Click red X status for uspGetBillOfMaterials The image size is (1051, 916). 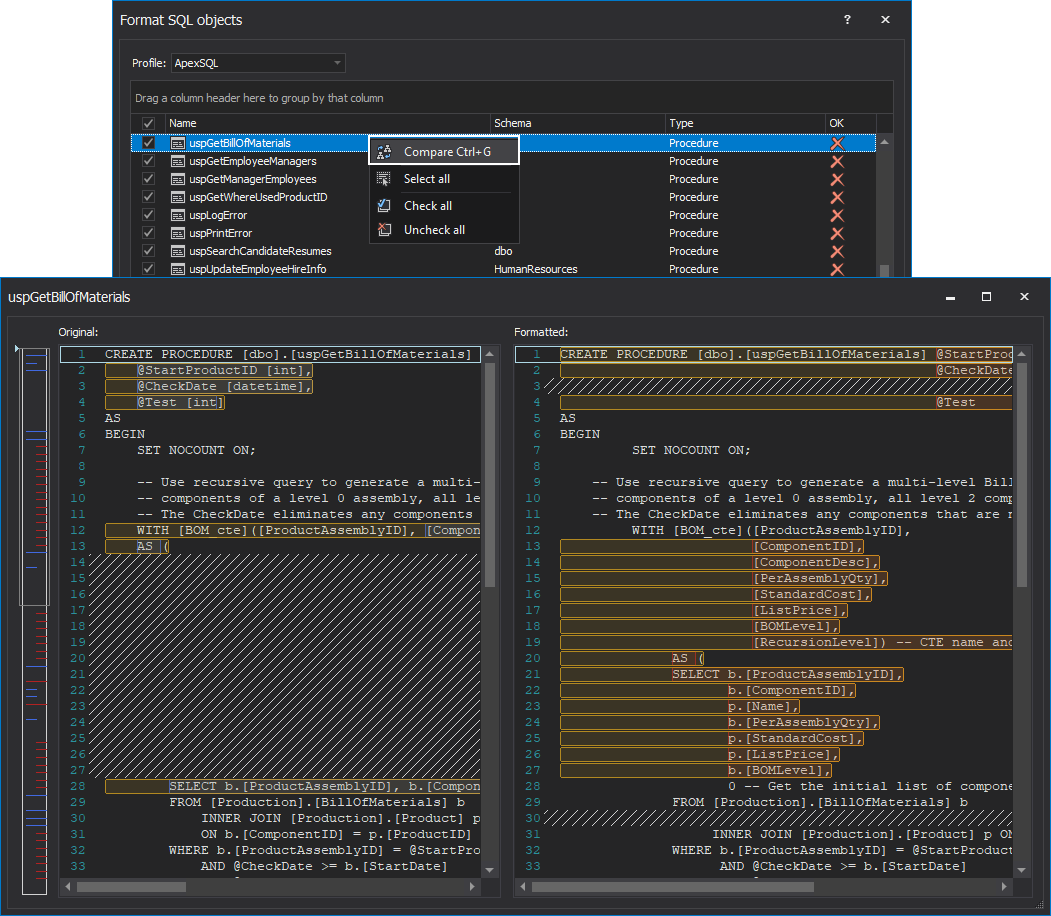(x=837, y=143)
